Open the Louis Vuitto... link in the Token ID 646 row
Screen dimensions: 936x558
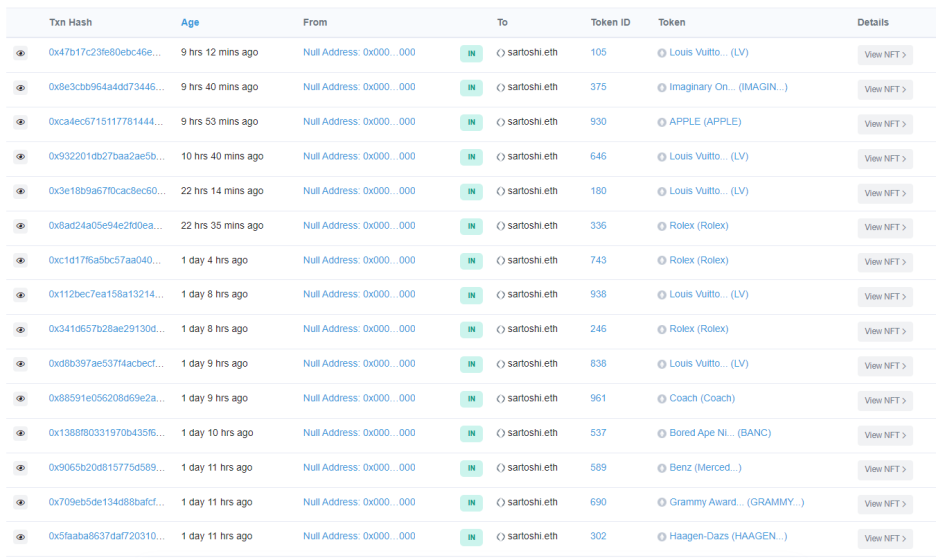(x=709, y=156)
